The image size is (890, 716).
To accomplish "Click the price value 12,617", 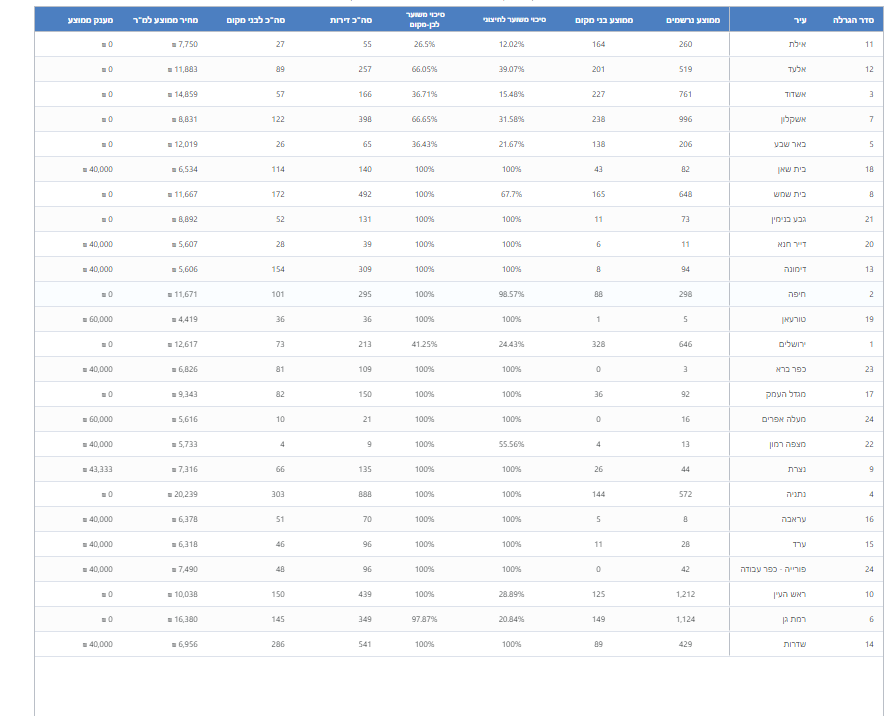I will 183,344.
